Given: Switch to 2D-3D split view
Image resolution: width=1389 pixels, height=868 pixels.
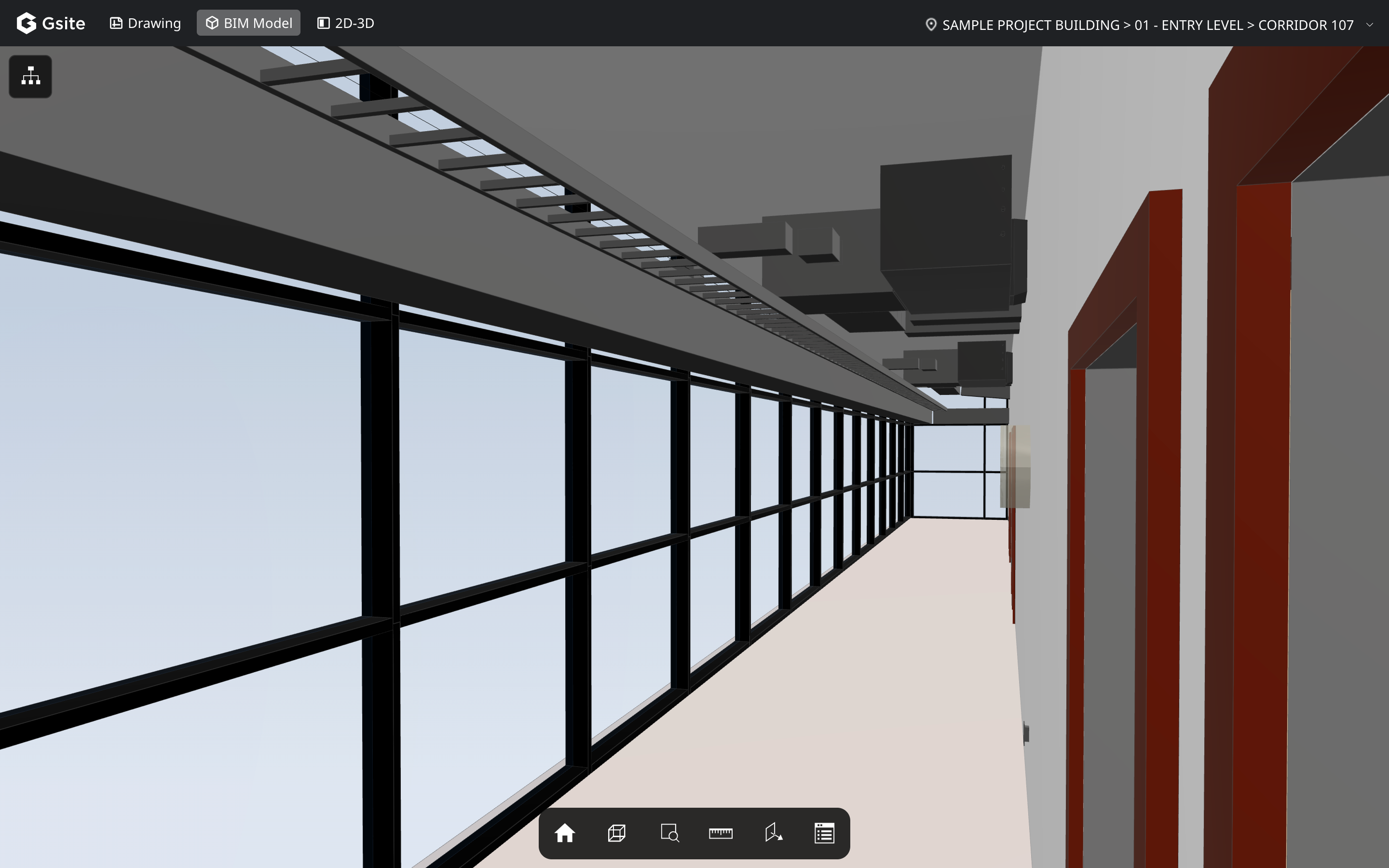Looking at the screenshot, I should (x=345, y=24).
